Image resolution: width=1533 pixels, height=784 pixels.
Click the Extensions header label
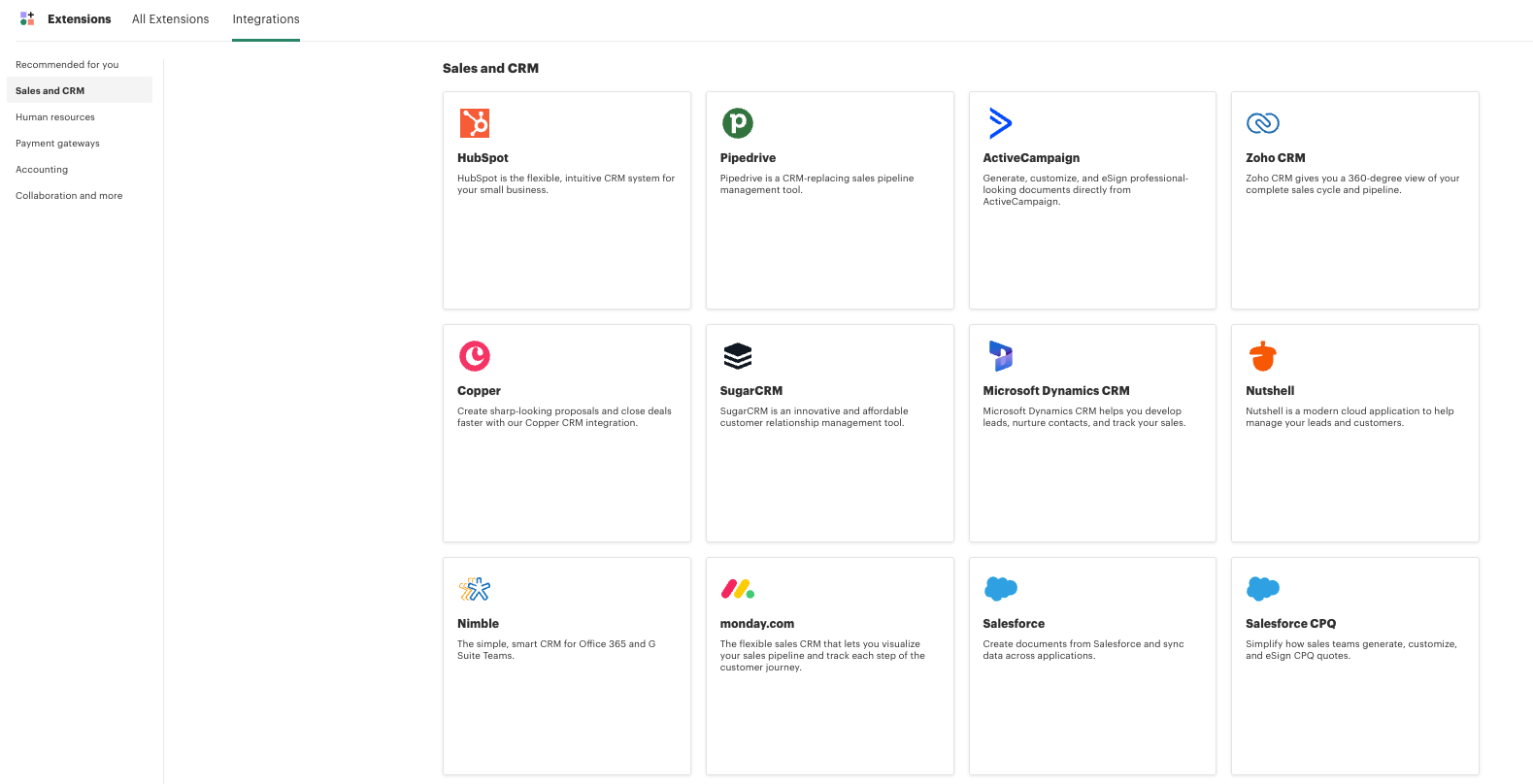[79, 19]
